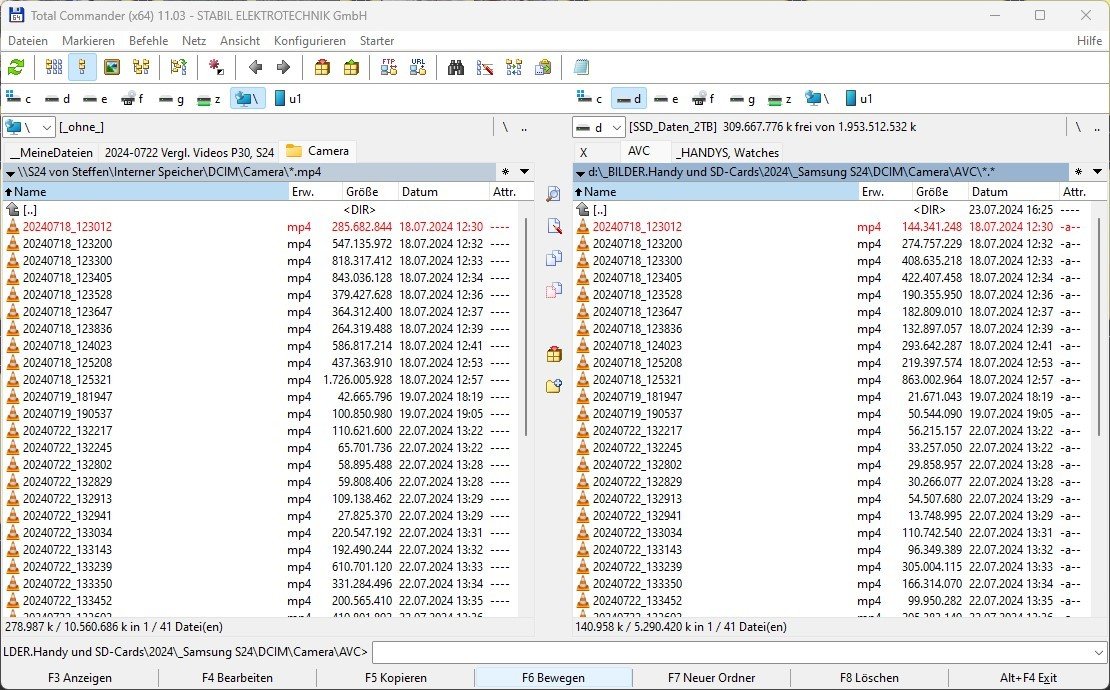The image size is (1110, 690).
Task: Open FTP connection via toolbar icon
Action: (389, 68)
